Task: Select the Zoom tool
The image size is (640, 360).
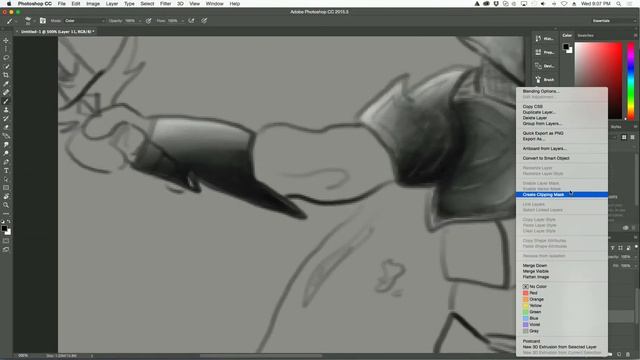Action: click(6, 205)
